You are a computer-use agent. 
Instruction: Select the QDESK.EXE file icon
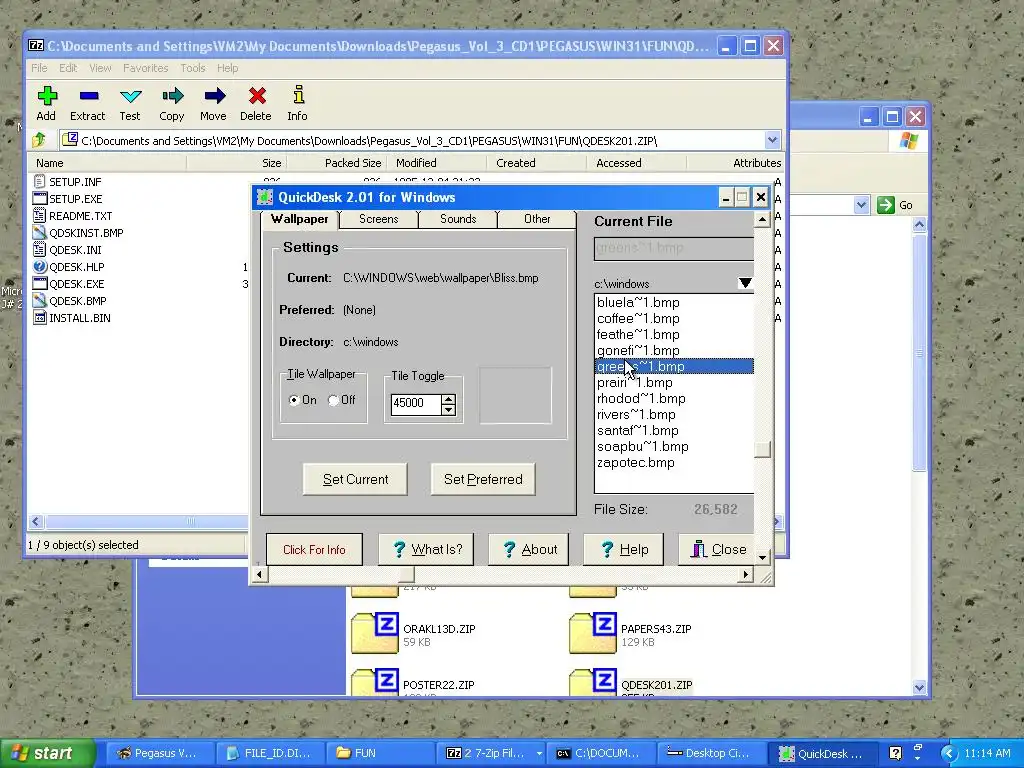40,283
